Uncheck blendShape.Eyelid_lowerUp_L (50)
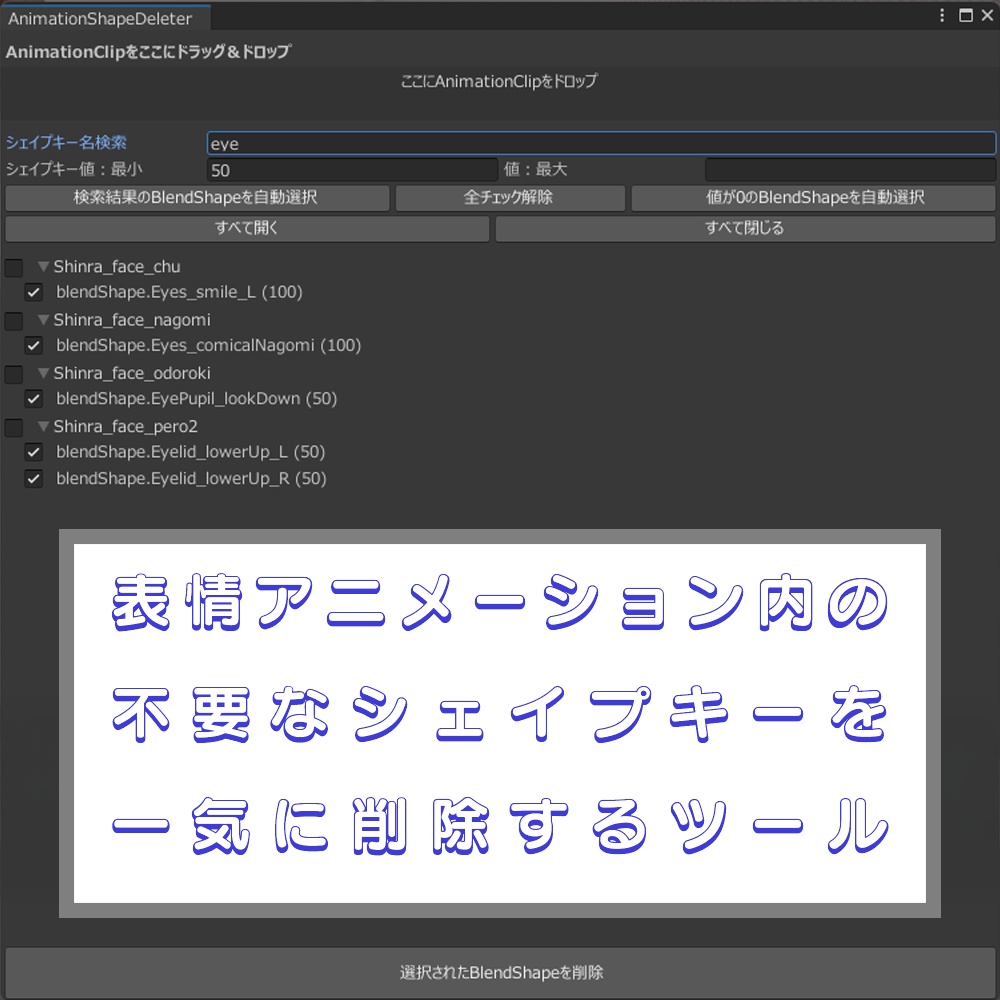This screenshot has width=1000, height=1000. [x=34, y=452]
